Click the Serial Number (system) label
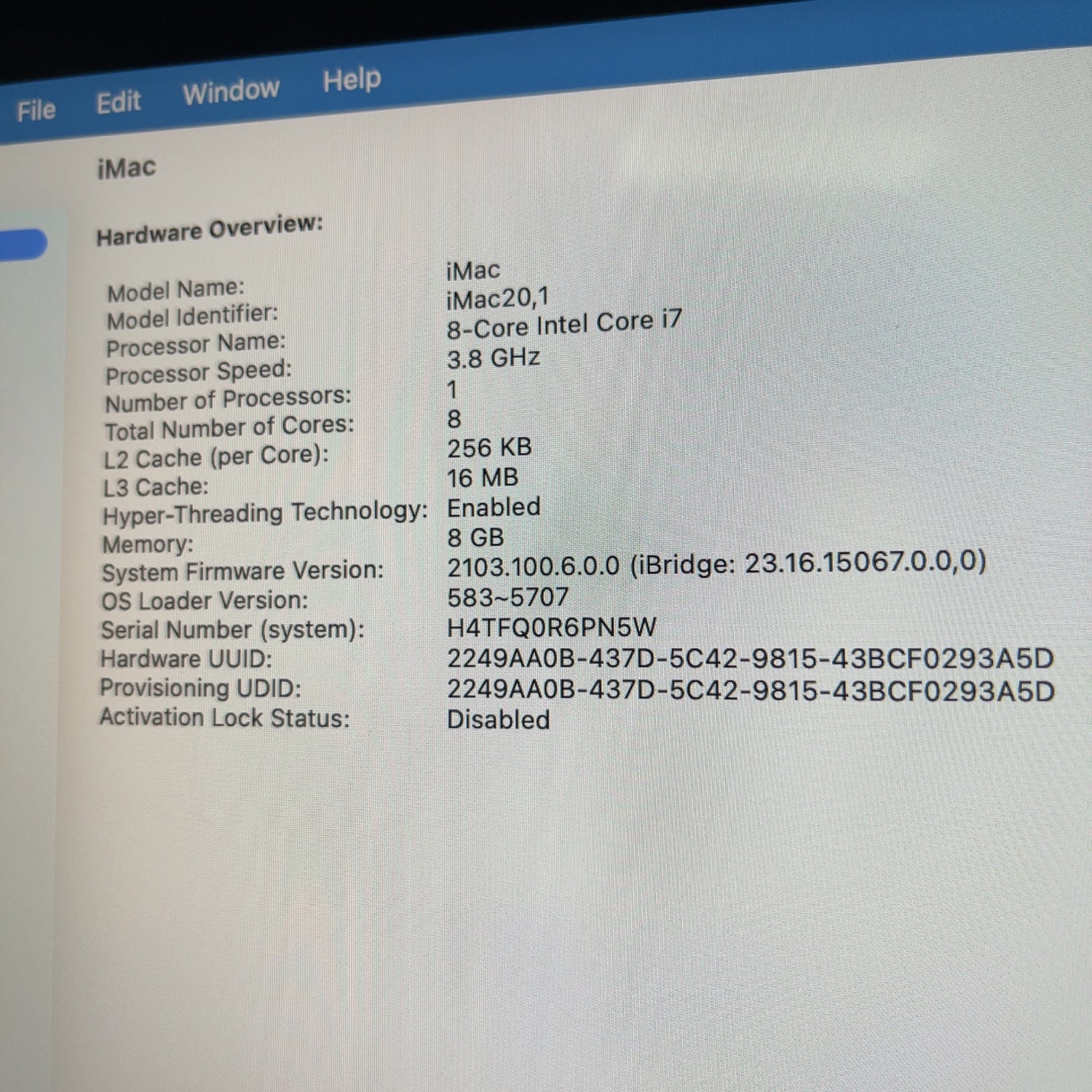1092x1092 pixels. pyautogui.click(x=233, y=630)
